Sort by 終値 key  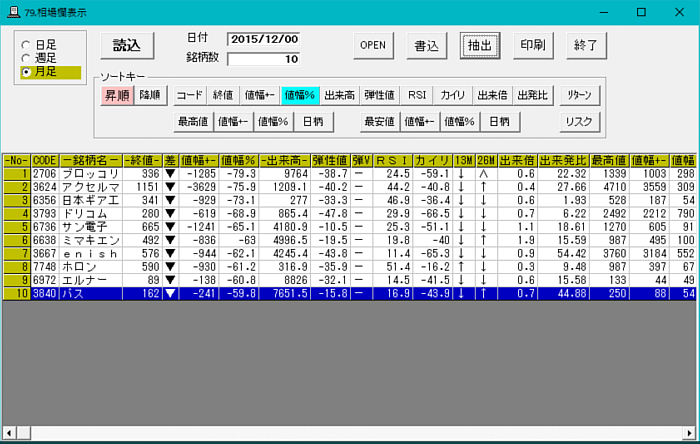(223, 95)
